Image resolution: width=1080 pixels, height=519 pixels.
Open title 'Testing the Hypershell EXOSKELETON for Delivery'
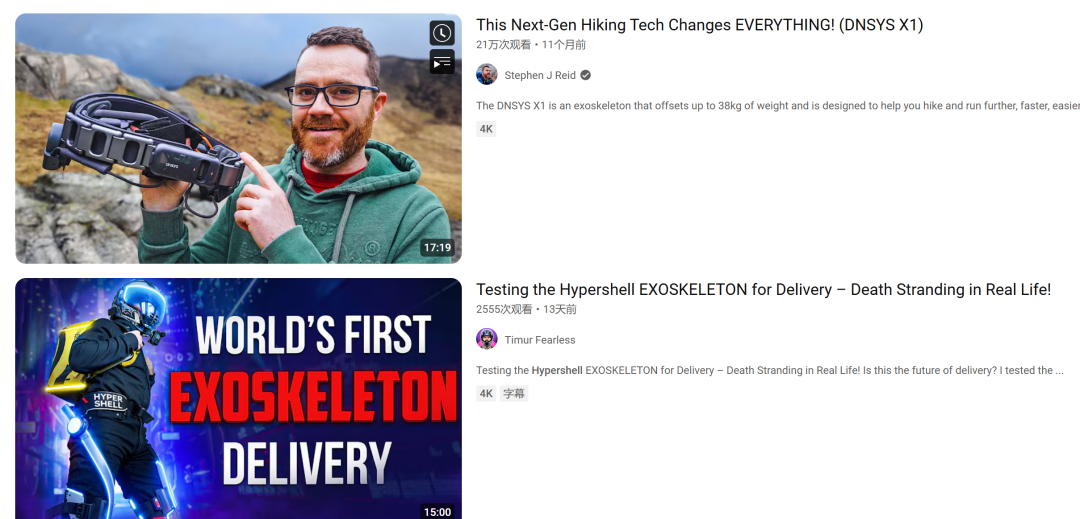click(x=763, y=290)
